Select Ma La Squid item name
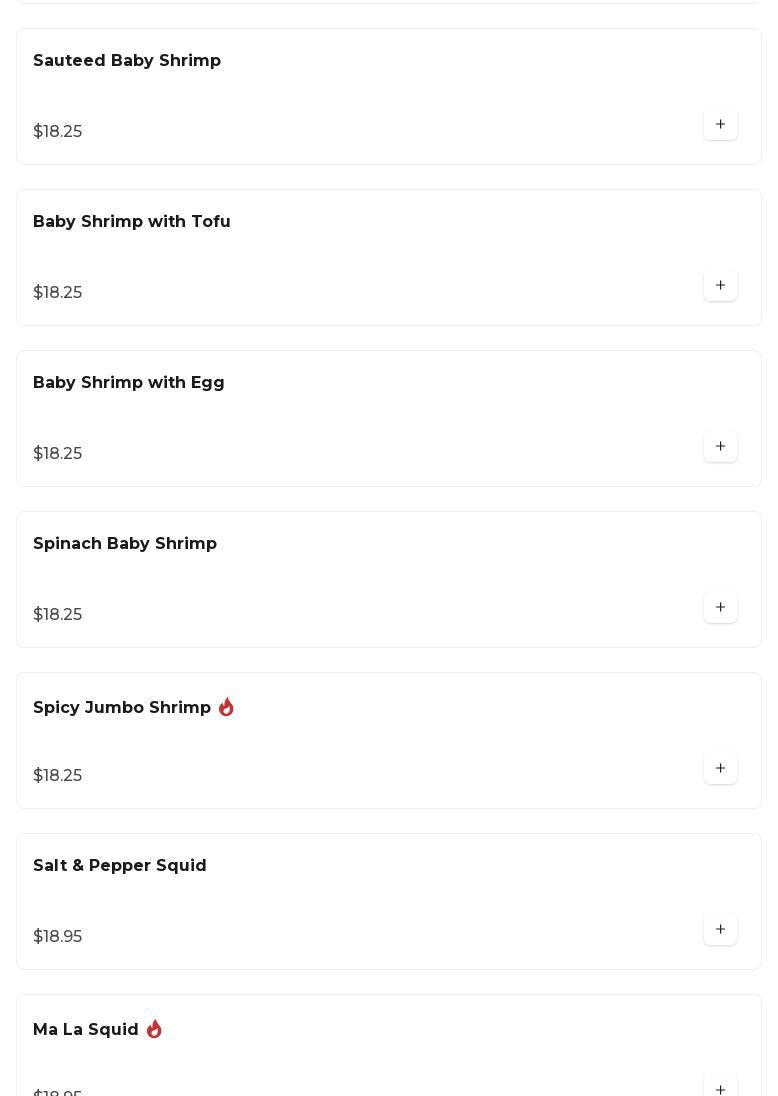The height and width of the screenshot is (1096, 778). [x=86, y=1030]
